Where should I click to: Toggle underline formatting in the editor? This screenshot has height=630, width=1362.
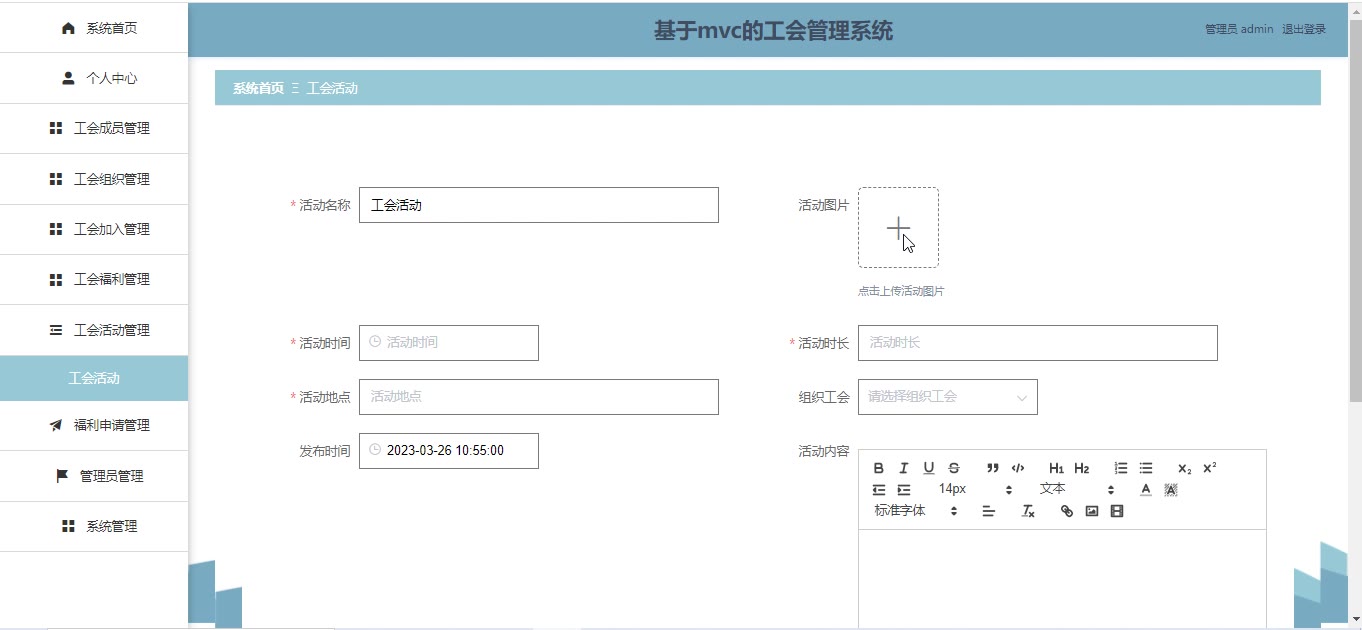pyautogui.click(x=929, y=468)
